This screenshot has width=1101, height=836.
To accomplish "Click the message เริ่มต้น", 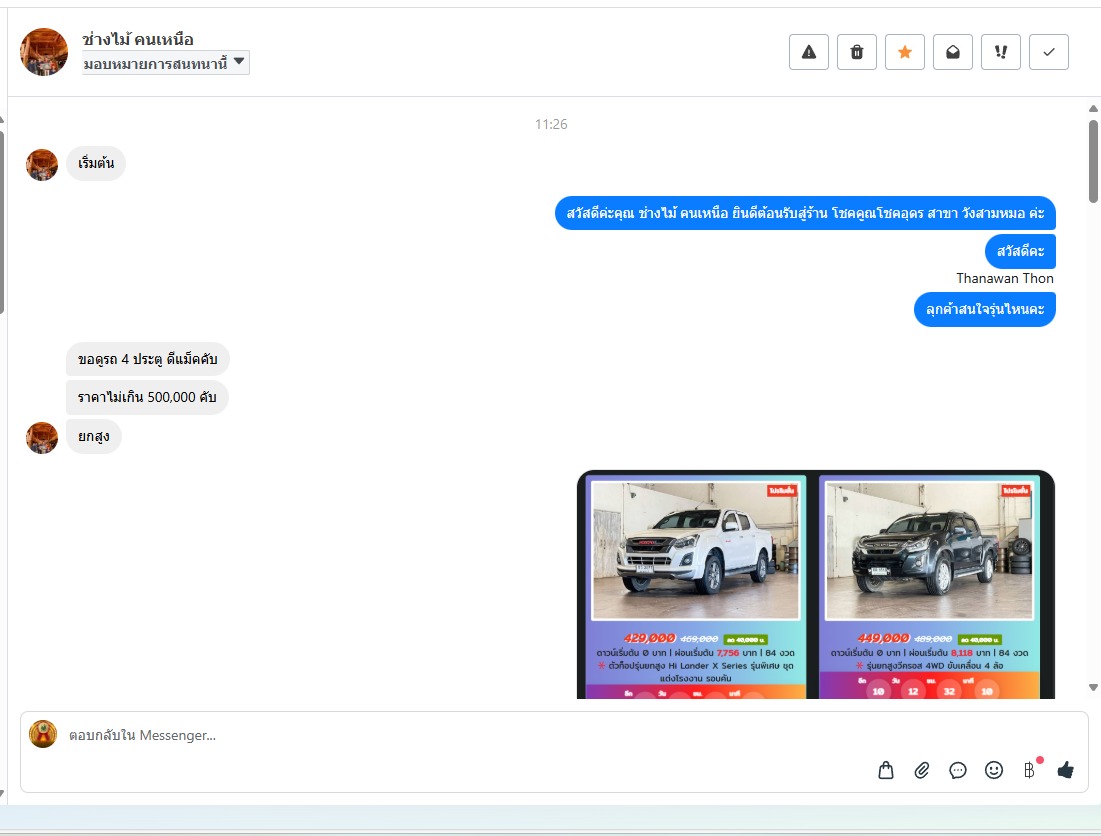I will 96,164.
